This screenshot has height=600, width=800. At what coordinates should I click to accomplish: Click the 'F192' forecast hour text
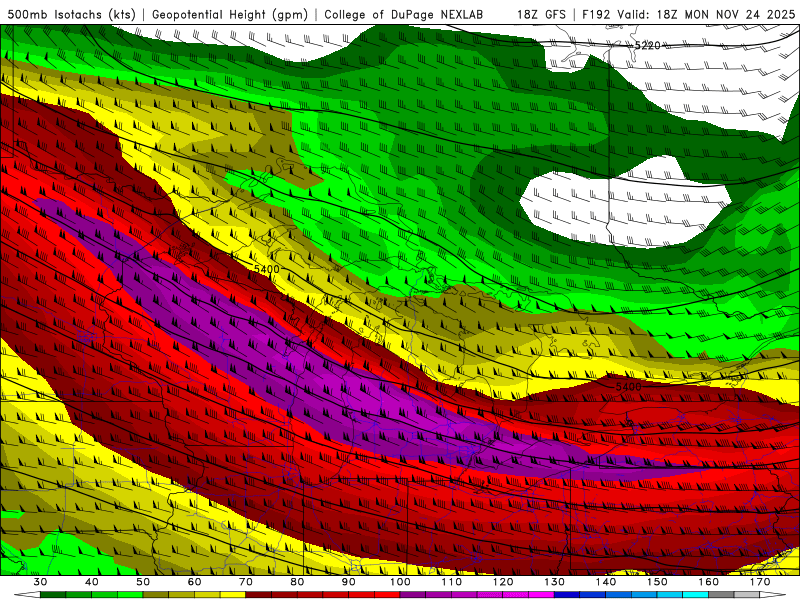597,15
